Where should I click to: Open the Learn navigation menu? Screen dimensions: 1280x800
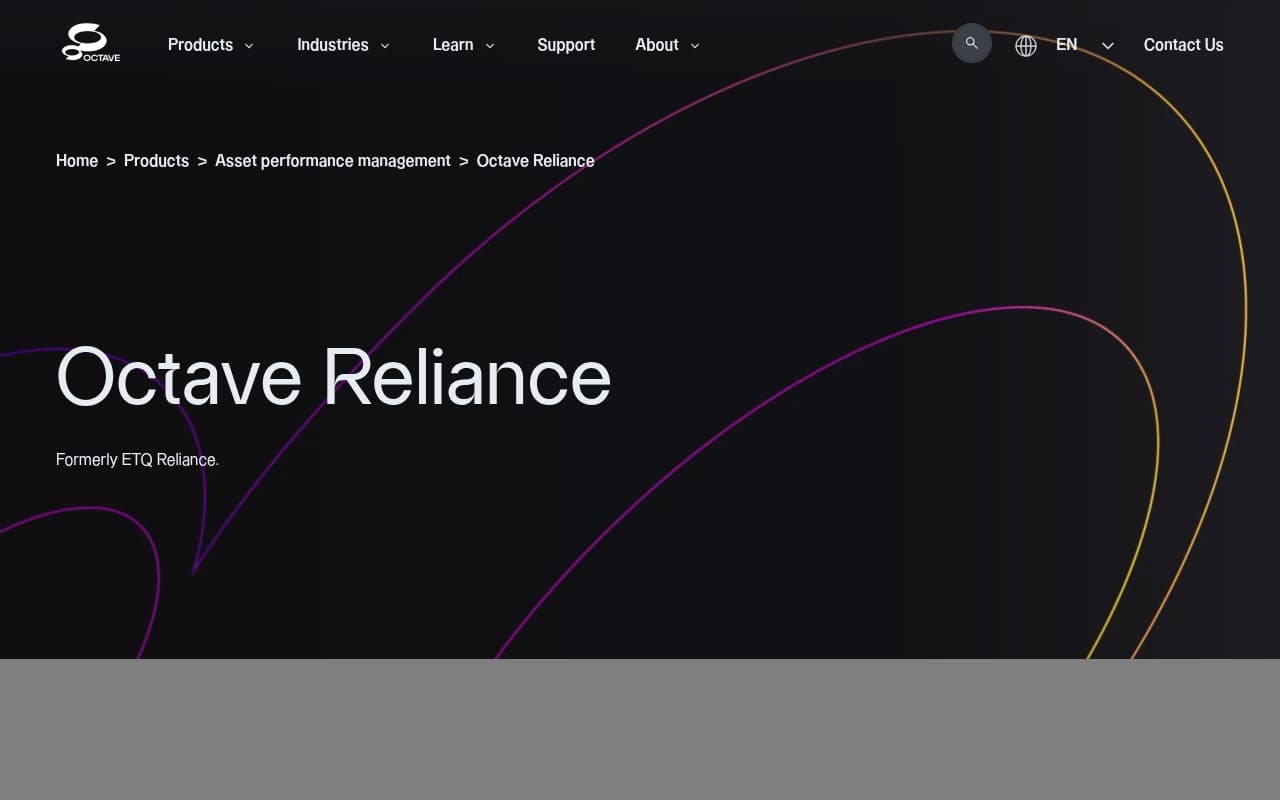click(453, 45)
